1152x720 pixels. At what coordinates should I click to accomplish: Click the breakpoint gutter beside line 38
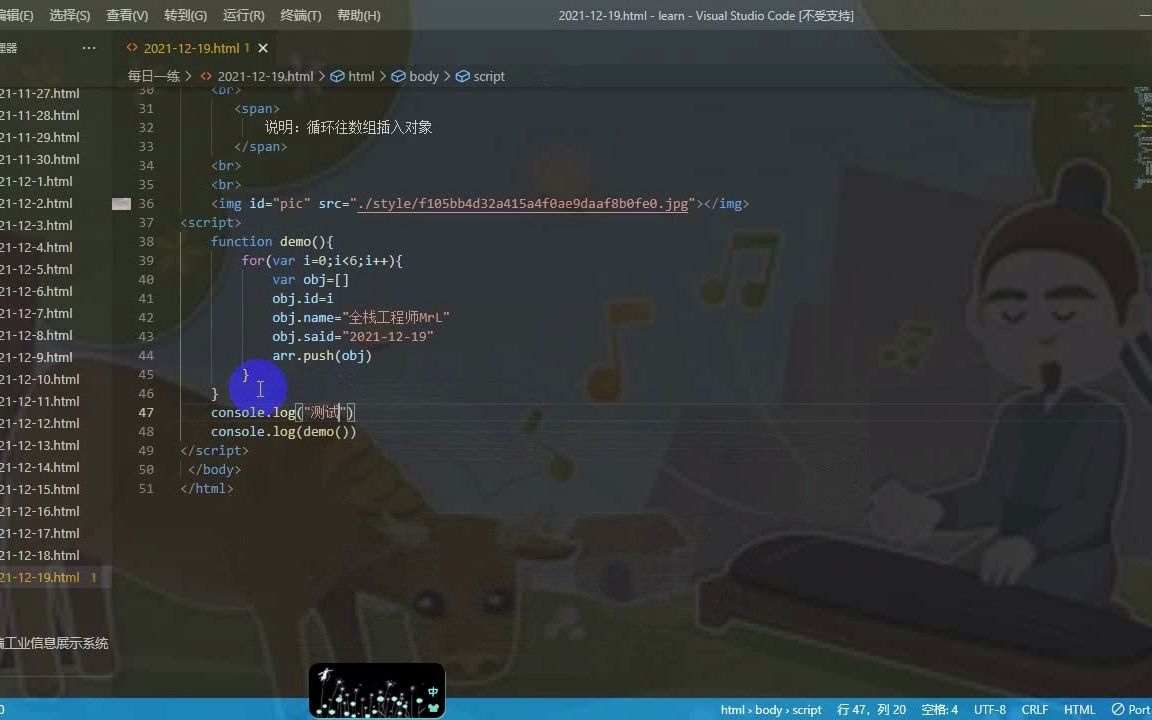click(120, 241)
